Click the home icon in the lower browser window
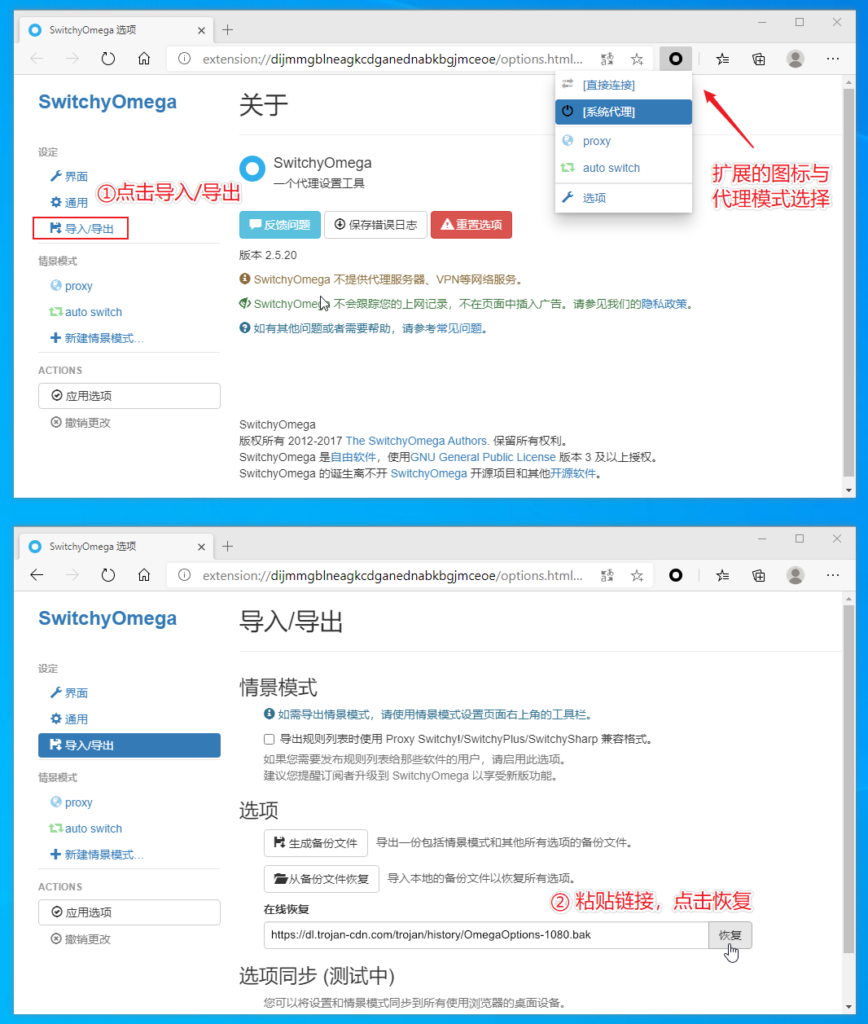The image size is (868, 1024). [x=144, y=575]
